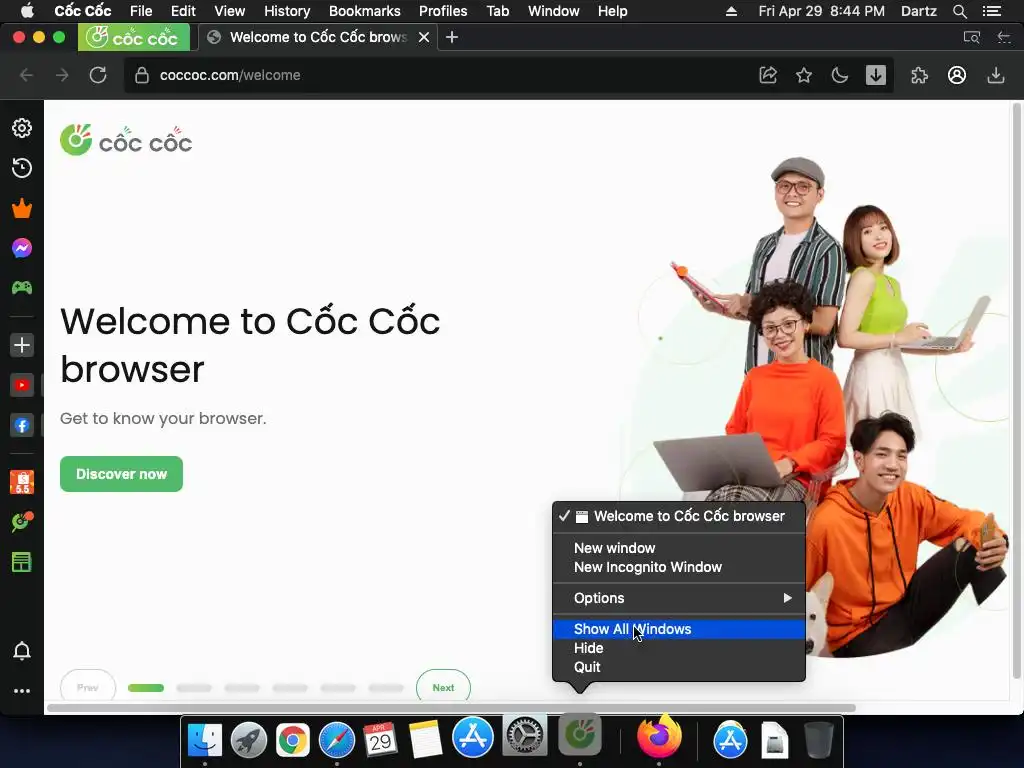Open the Apple menu
This screenshot has height=768, width=1024.
point(27,11)
